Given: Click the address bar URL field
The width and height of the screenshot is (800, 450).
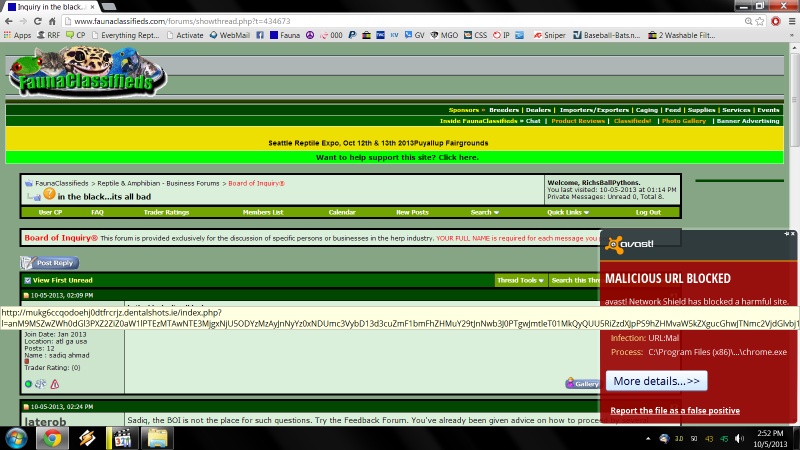Looking at the screenshot, I should pyautogui.click(x=403, y=21).
